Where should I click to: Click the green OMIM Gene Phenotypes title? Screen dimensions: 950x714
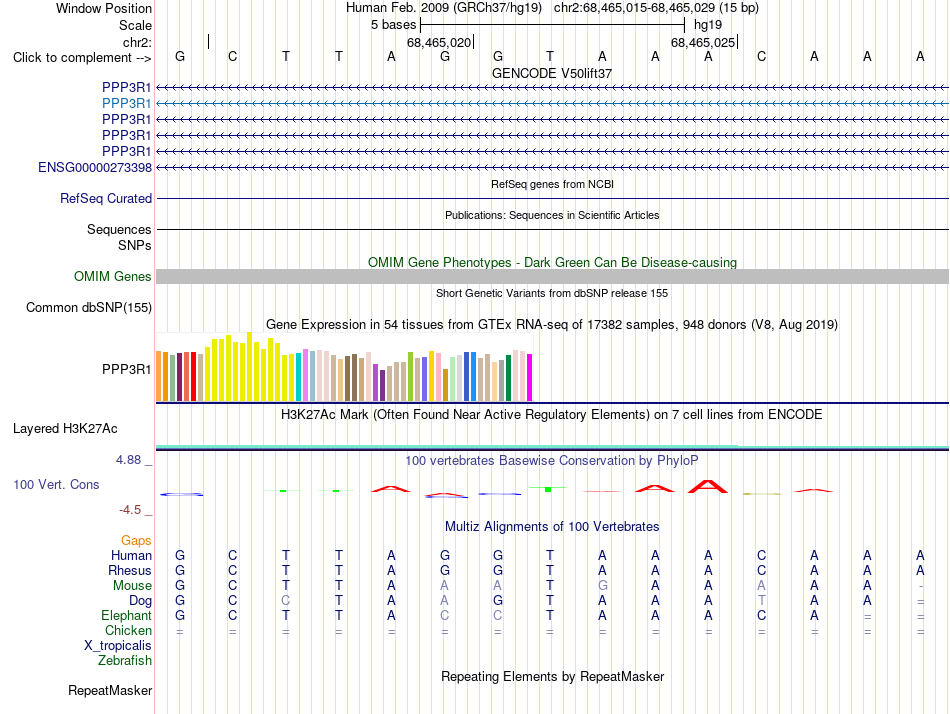click(x=552, y=262)
